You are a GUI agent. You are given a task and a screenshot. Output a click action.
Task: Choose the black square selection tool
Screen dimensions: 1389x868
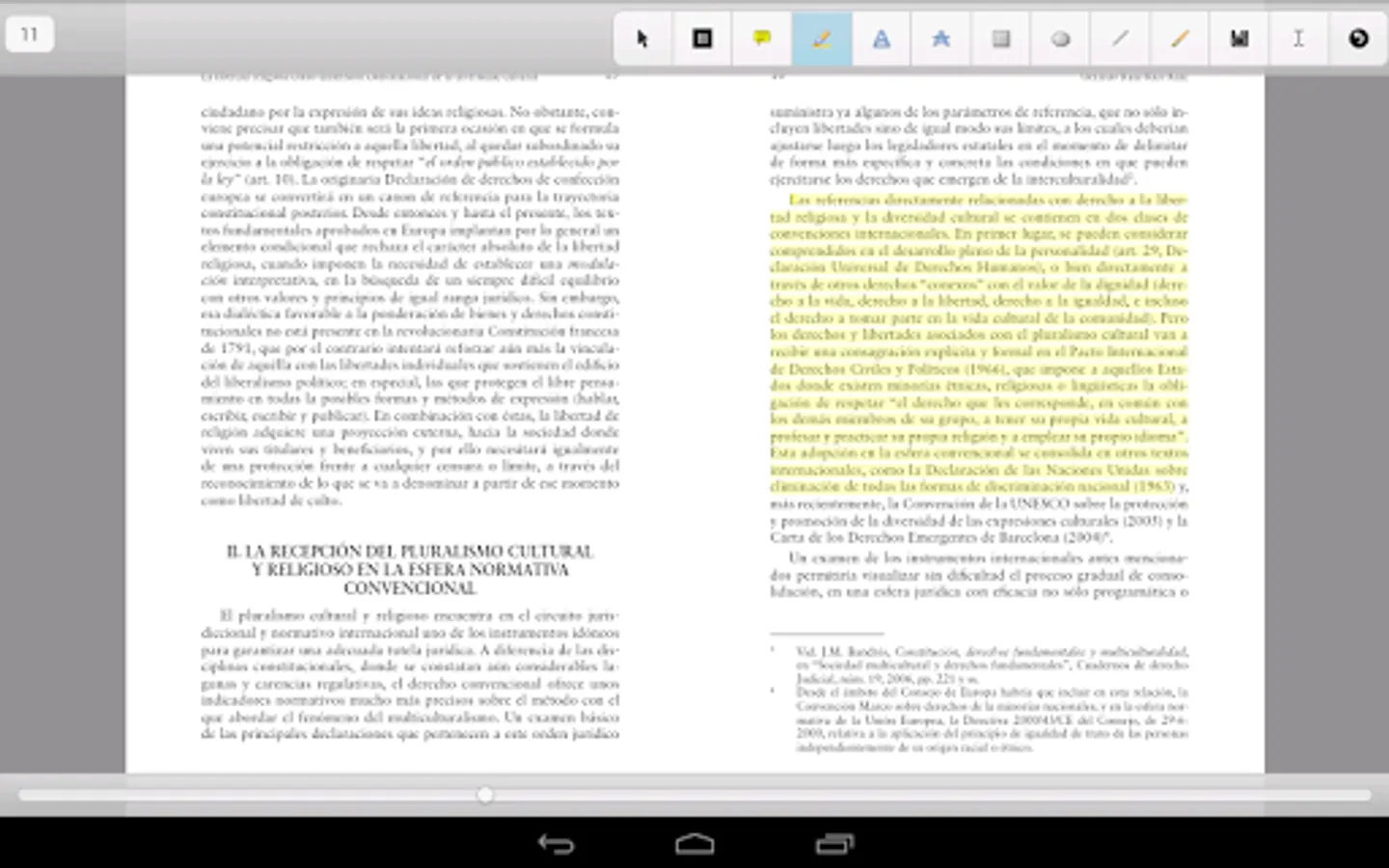(x=702, y=40)
